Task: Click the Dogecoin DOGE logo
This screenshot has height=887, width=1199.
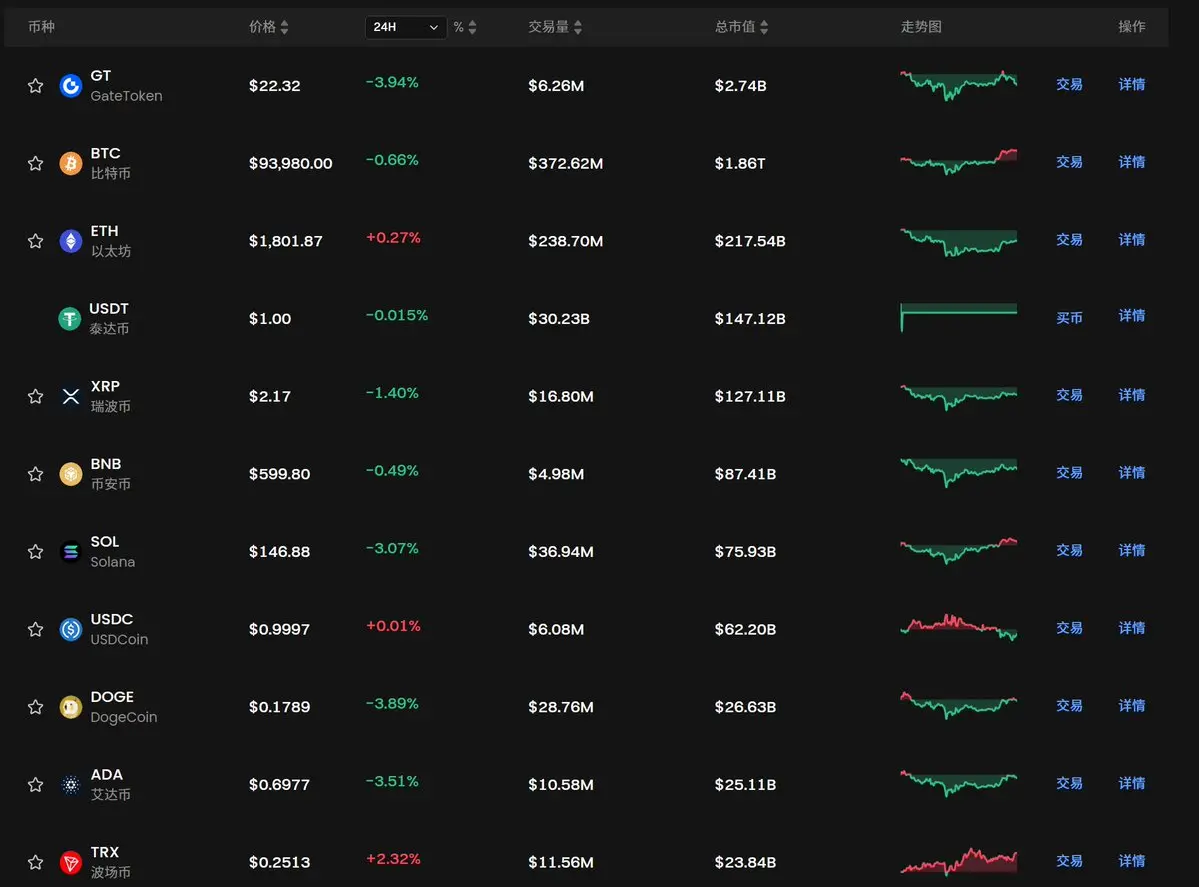Action: pos(70,707)
